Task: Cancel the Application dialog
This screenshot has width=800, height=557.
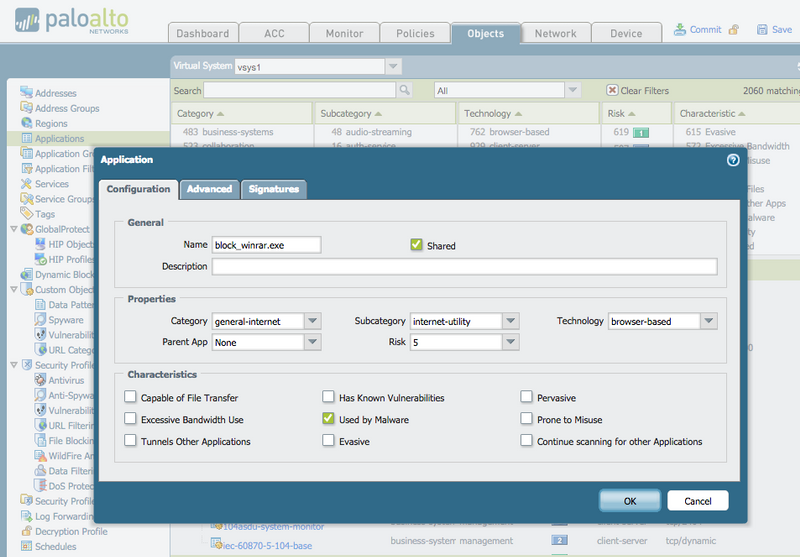Action: [697, 500]
